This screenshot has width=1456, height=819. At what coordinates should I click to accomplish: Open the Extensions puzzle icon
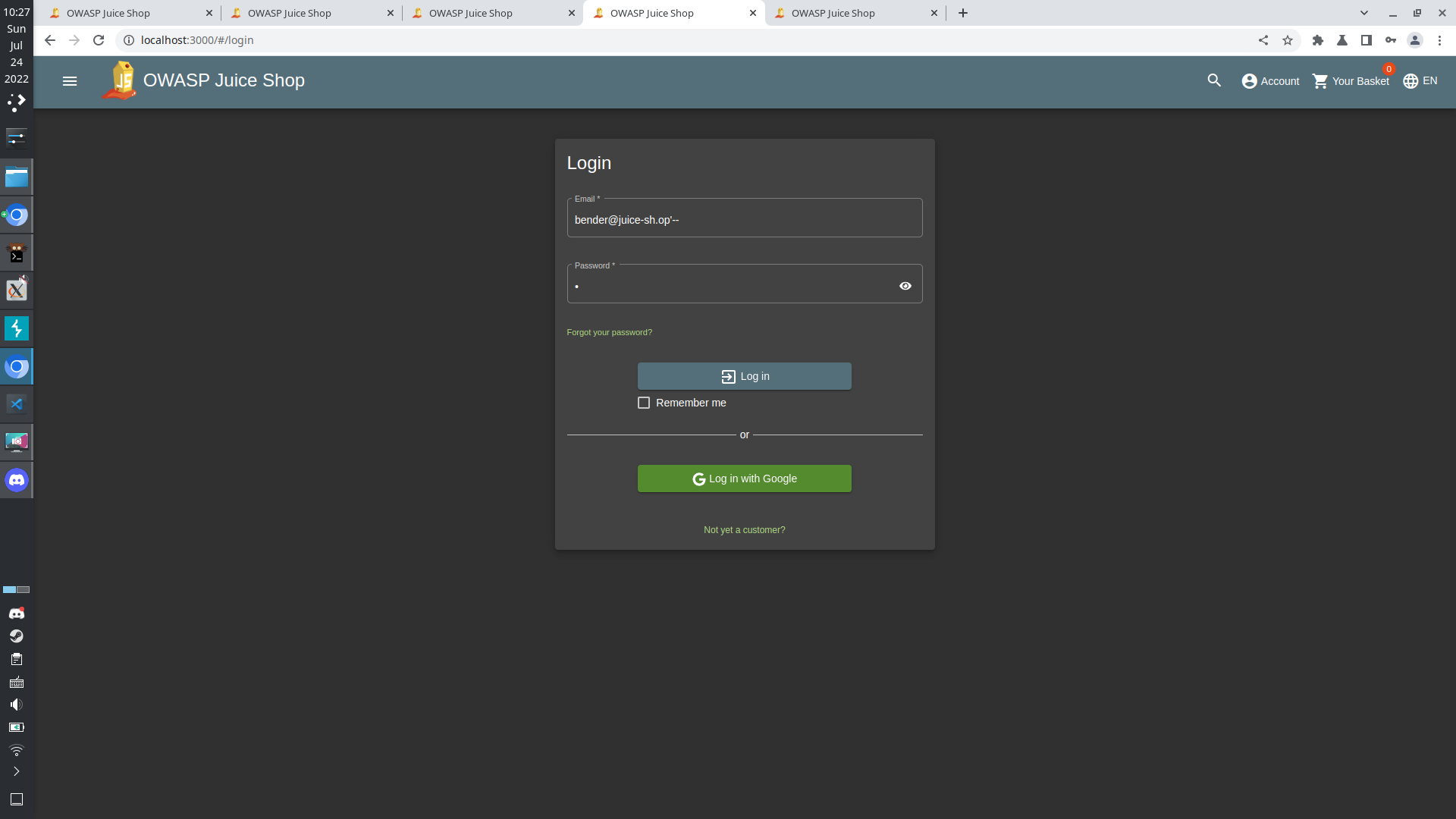(1318, 40)
